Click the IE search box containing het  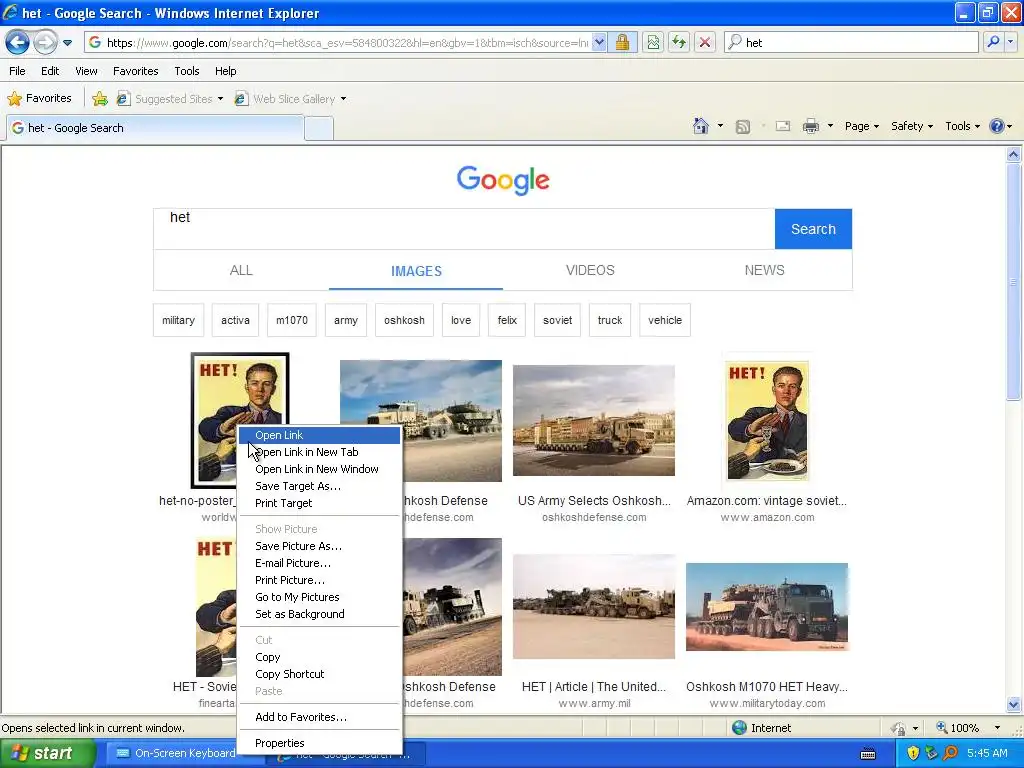pyautogui.click(x=852, y=43)
